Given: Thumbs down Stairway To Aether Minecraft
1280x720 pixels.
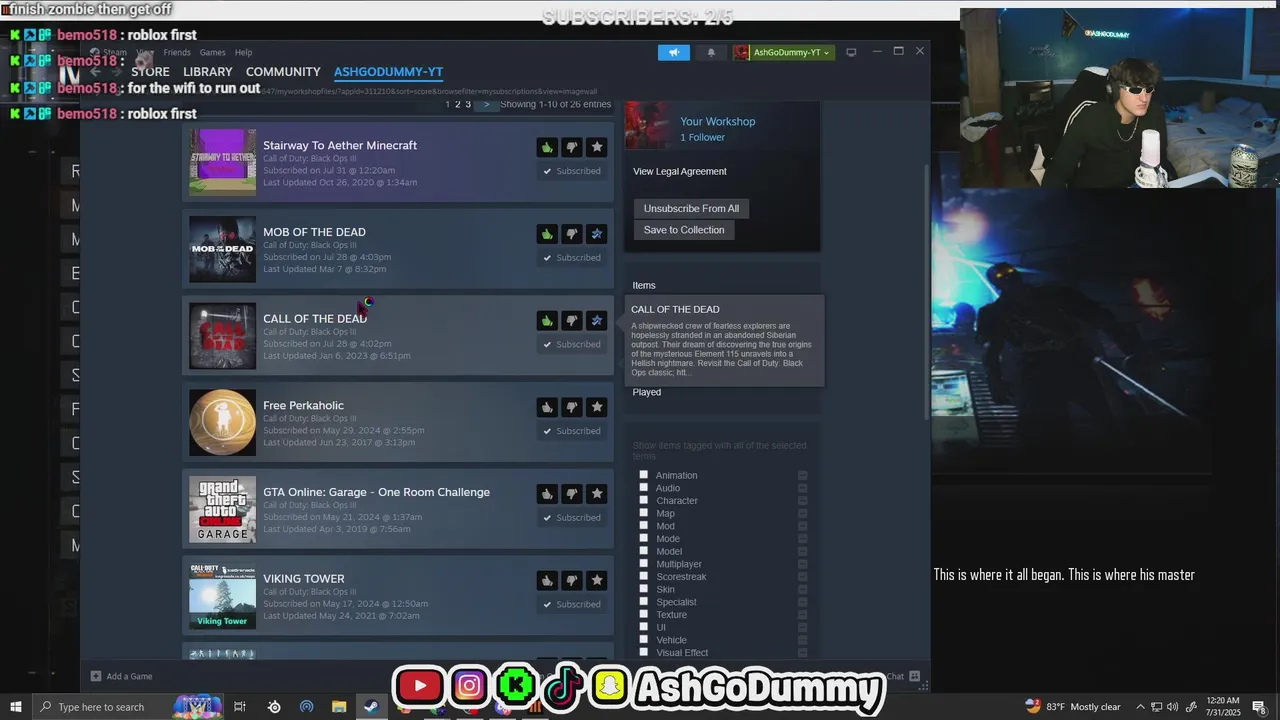Looking at the screenshot, I should pyautogui.click(x=572, y=147).
